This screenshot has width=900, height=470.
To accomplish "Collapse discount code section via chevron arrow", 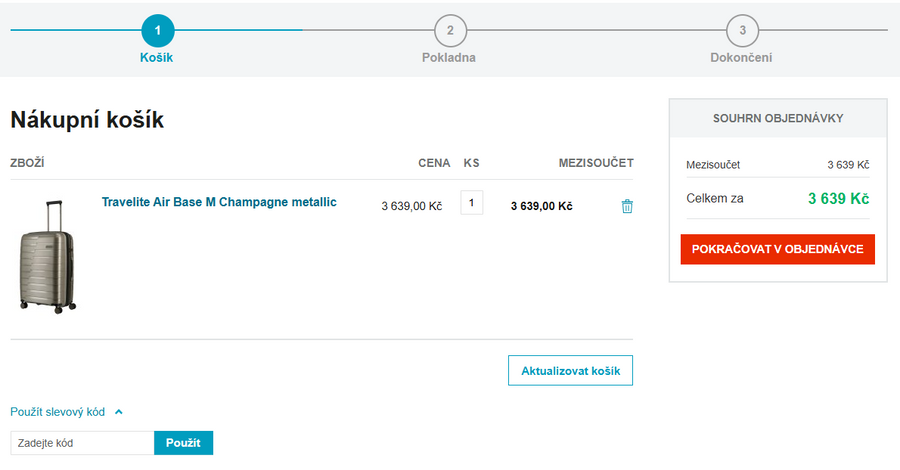I will tap(118, 411).
